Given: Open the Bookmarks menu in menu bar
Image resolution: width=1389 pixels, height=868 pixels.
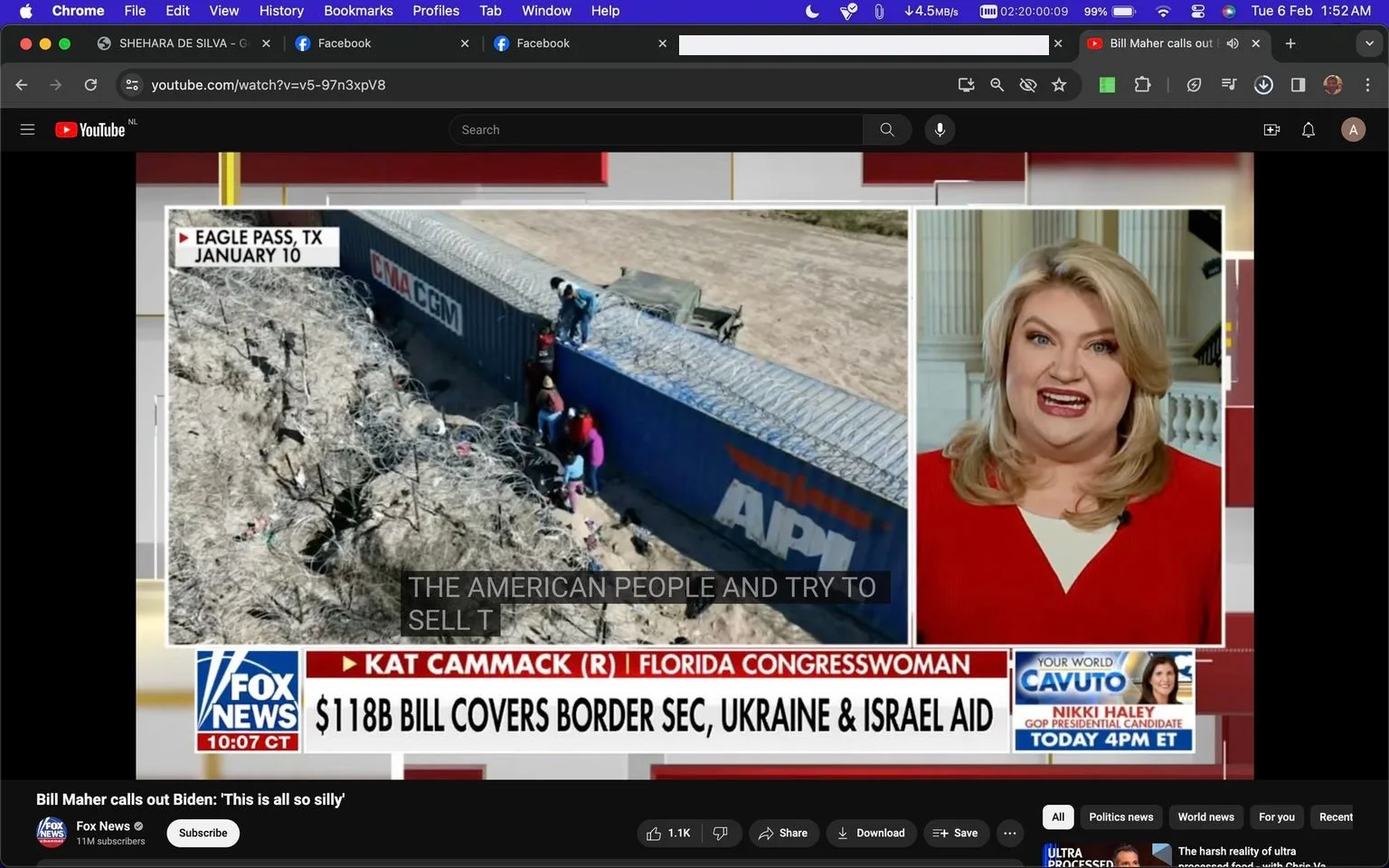Looking at the screenshot, I should (x=358, y=11).
